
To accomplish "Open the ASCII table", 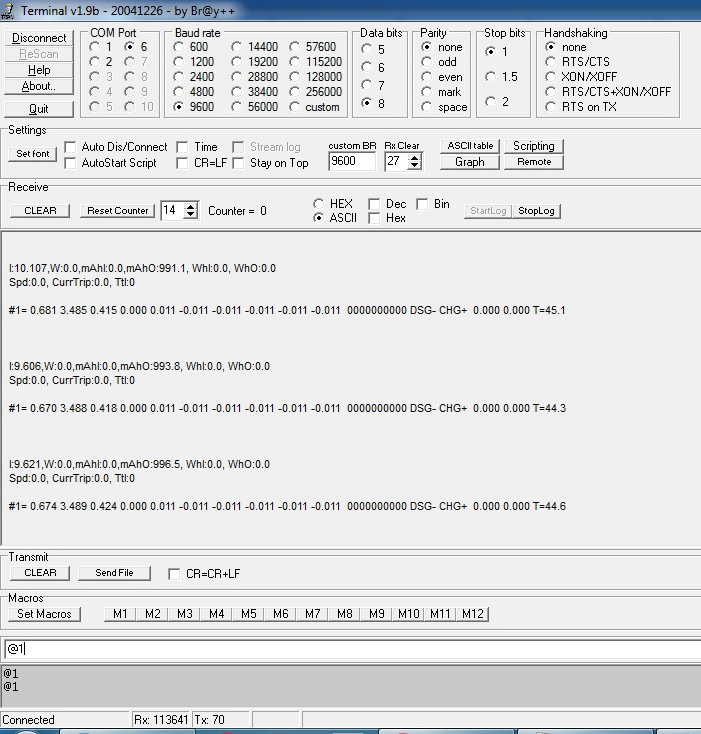I will 470,146.
